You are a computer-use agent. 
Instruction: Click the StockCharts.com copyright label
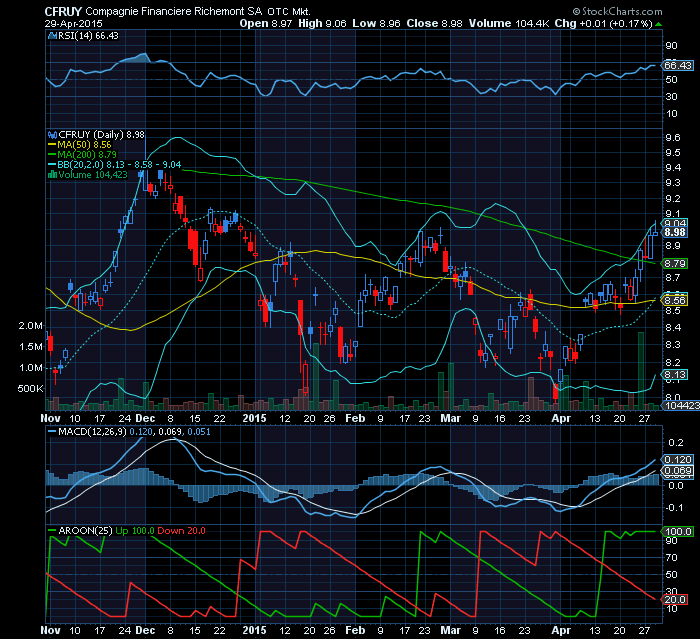(618, 12)
